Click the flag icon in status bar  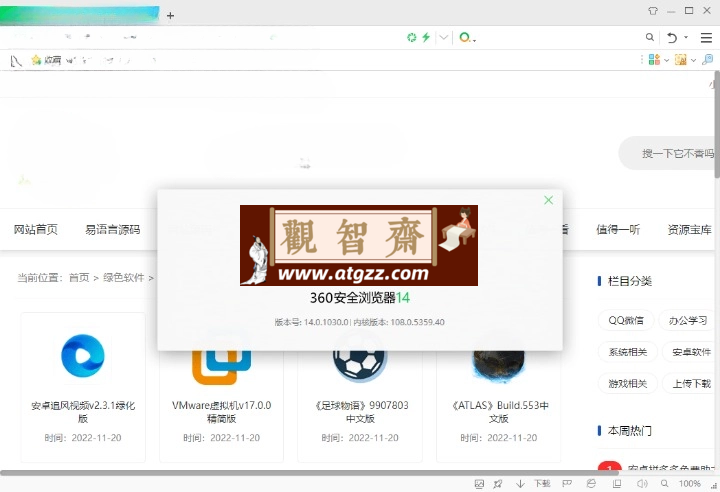coord(567,483)
